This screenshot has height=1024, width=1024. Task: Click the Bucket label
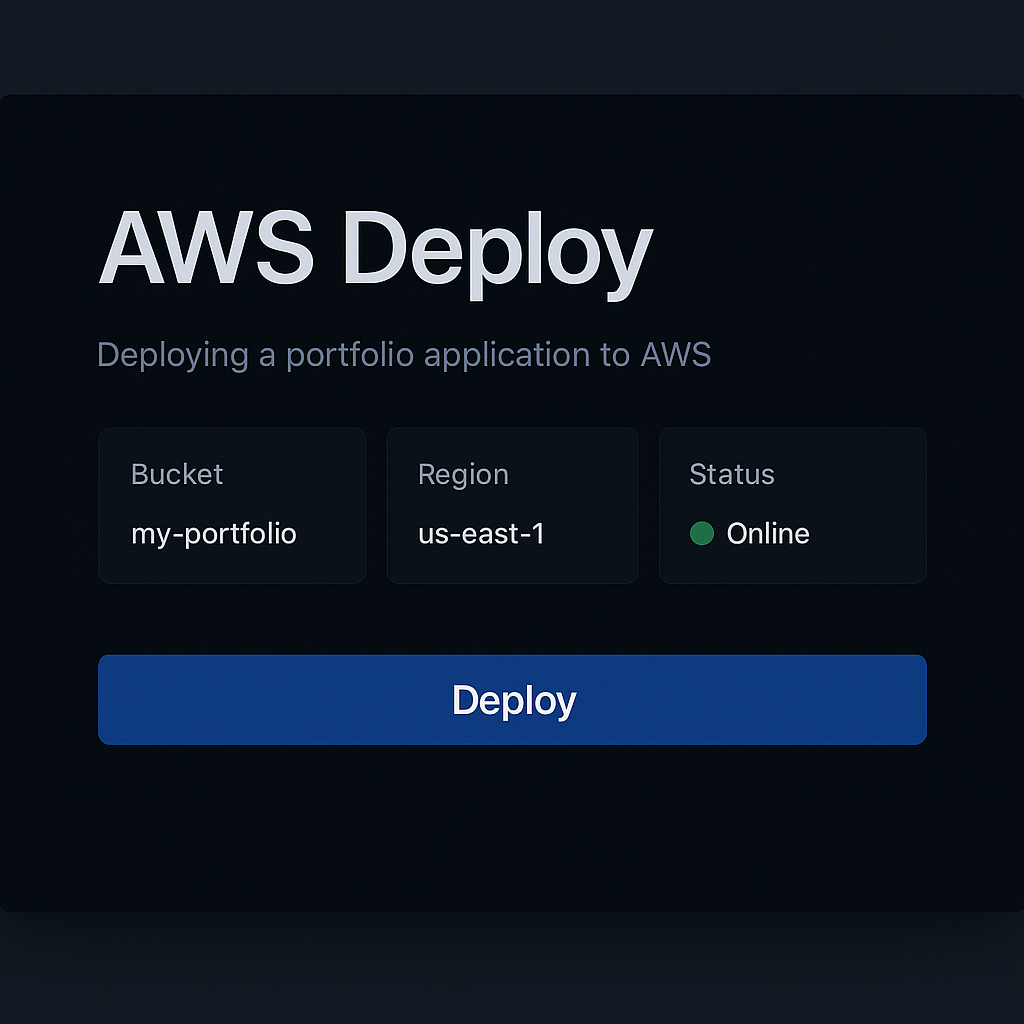(176, 474)
